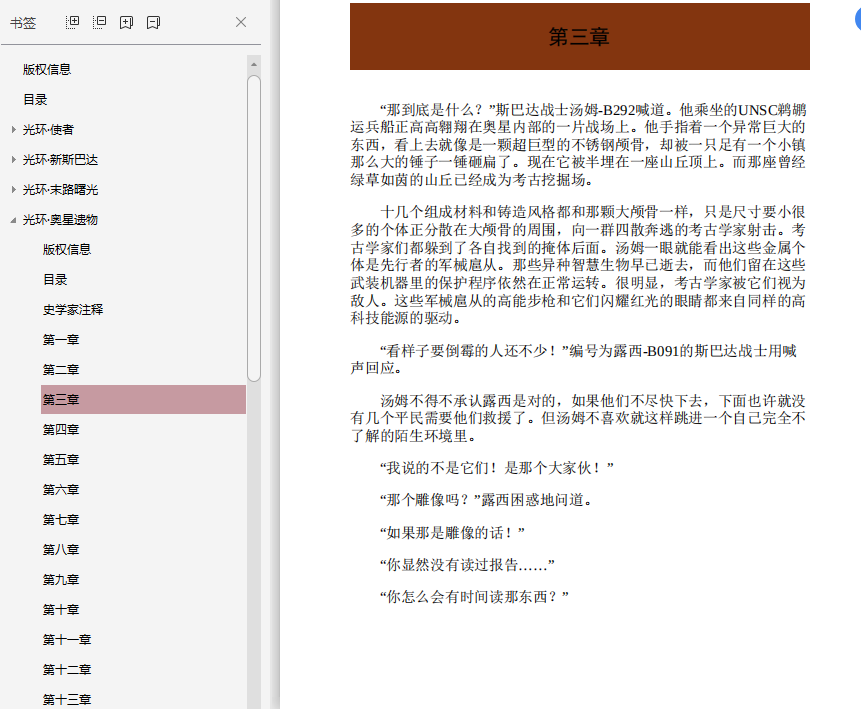861x709 pixels.
Task: Jump to 第十二章 bookmark
Action: [67, 669]
